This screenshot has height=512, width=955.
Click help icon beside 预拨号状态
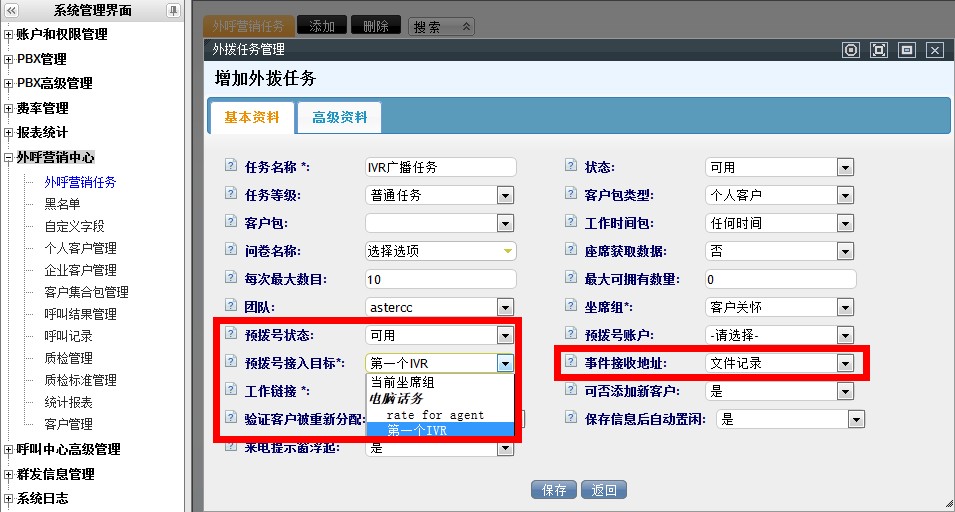tap(231, 333)
